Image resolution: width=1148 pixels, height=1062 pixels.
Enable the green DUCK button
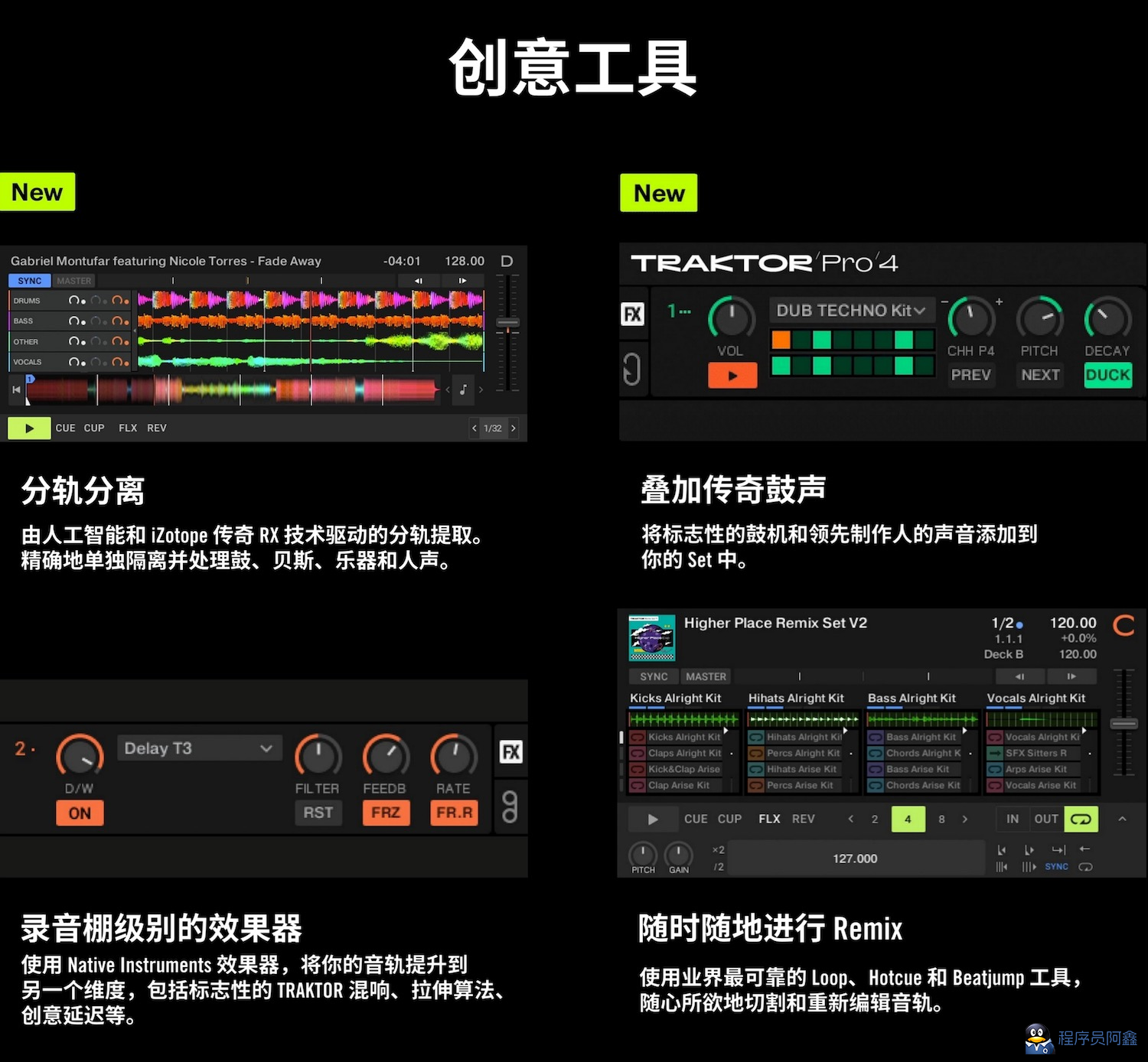(x=1107, y=375)
